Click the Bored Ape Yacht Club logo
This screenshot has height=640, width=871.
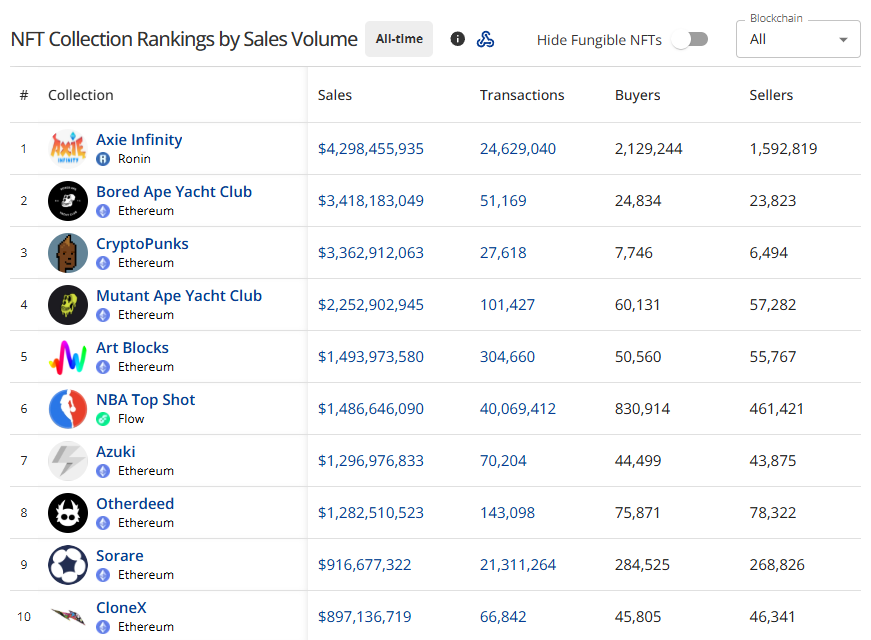68,201
